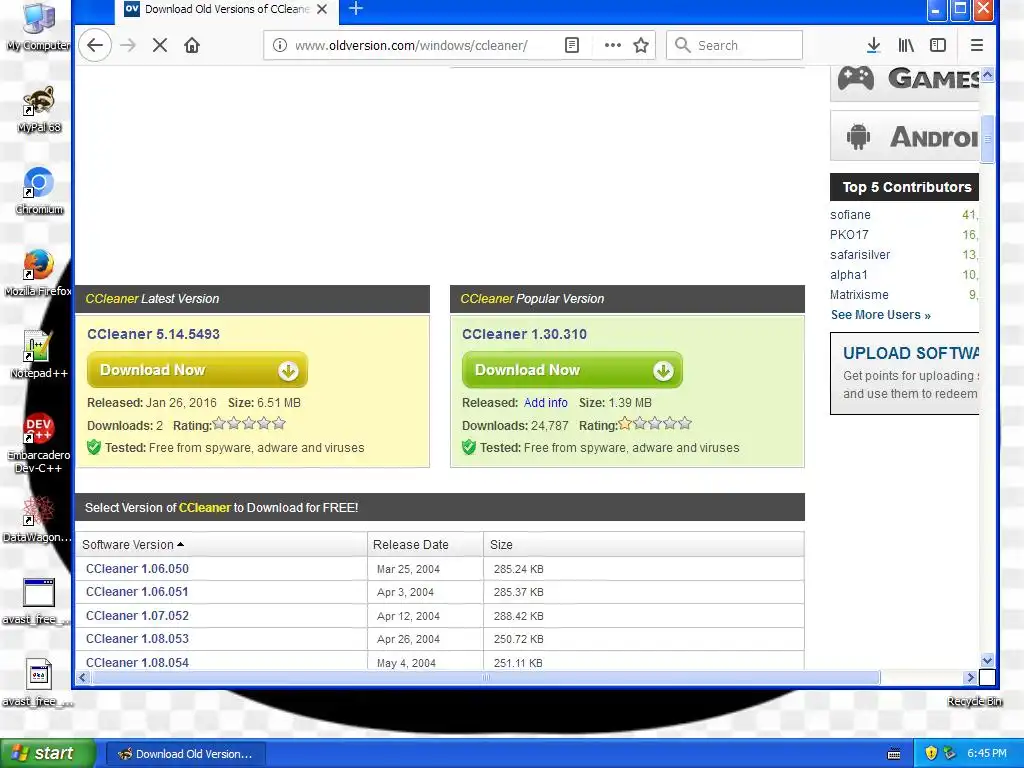Image resolution: width=1024 pixels, height=768 pixels.
Task: Click the security shield tray icon
Action: pyautogui.click(x=931, y=753)
